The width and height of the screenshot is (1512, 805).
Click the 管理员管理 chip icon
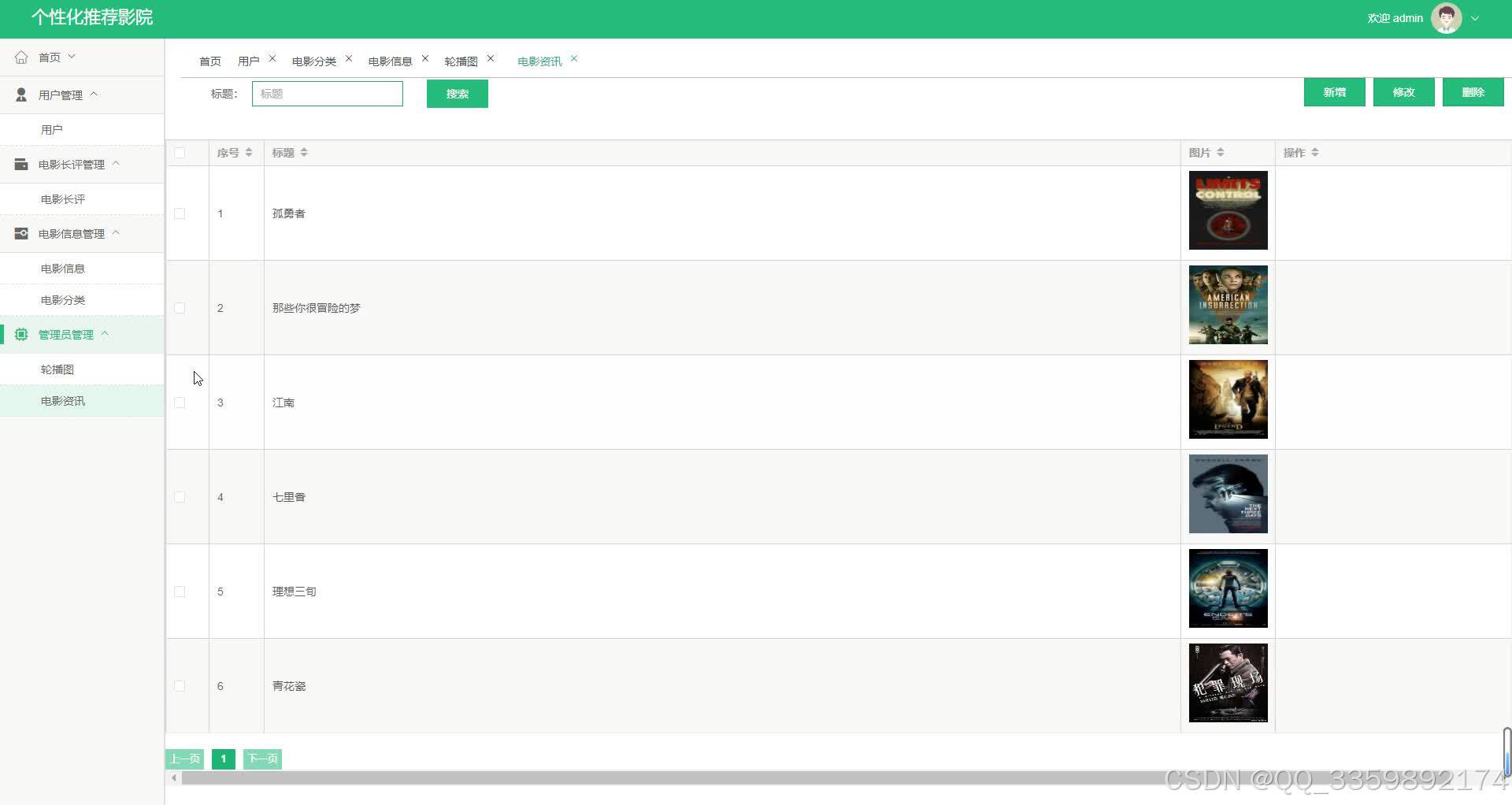21,334
